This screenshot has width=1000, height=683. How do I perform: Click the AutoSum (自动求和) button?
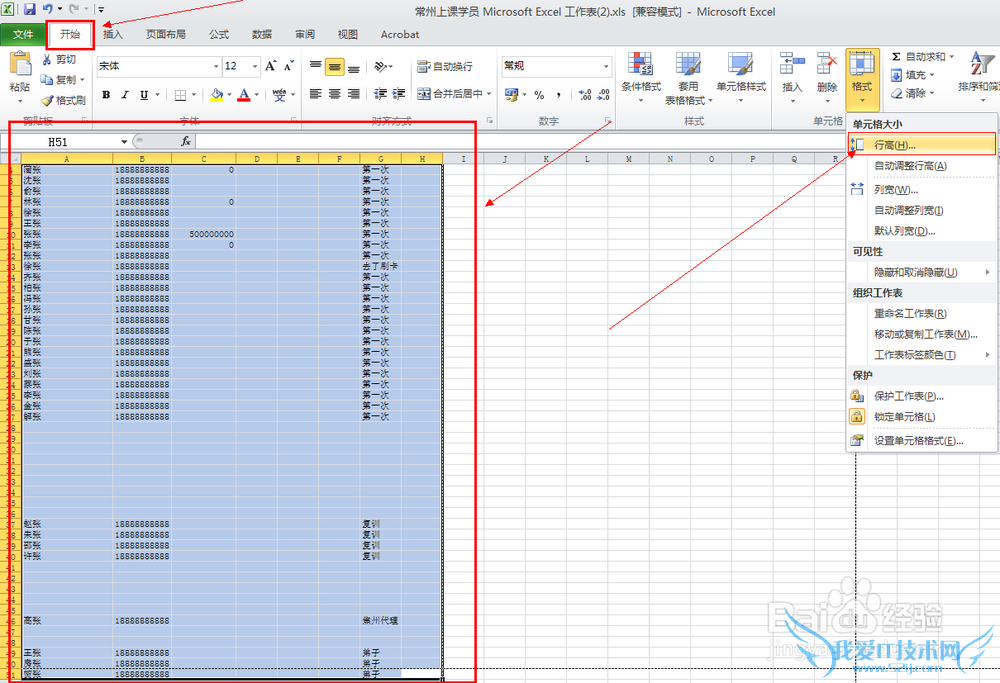tap(922, 57)
